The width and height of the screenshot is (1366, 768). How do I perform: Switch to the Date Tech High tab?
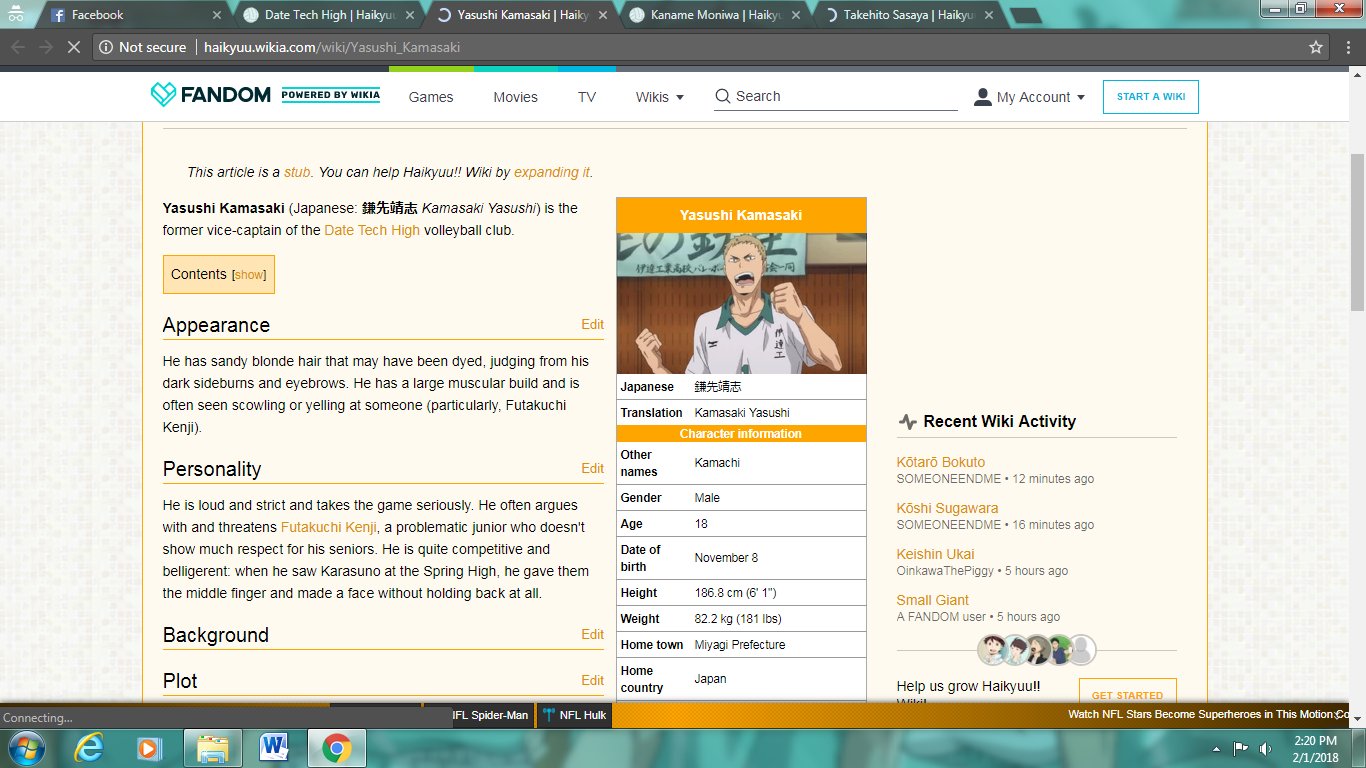pos(328,15)
